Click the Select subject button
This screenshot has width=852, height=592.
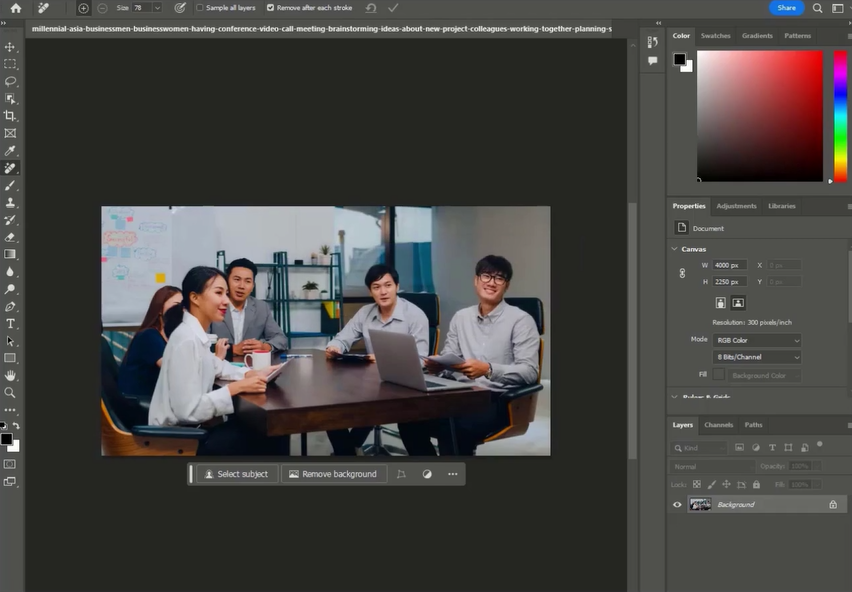pos(237,474)
